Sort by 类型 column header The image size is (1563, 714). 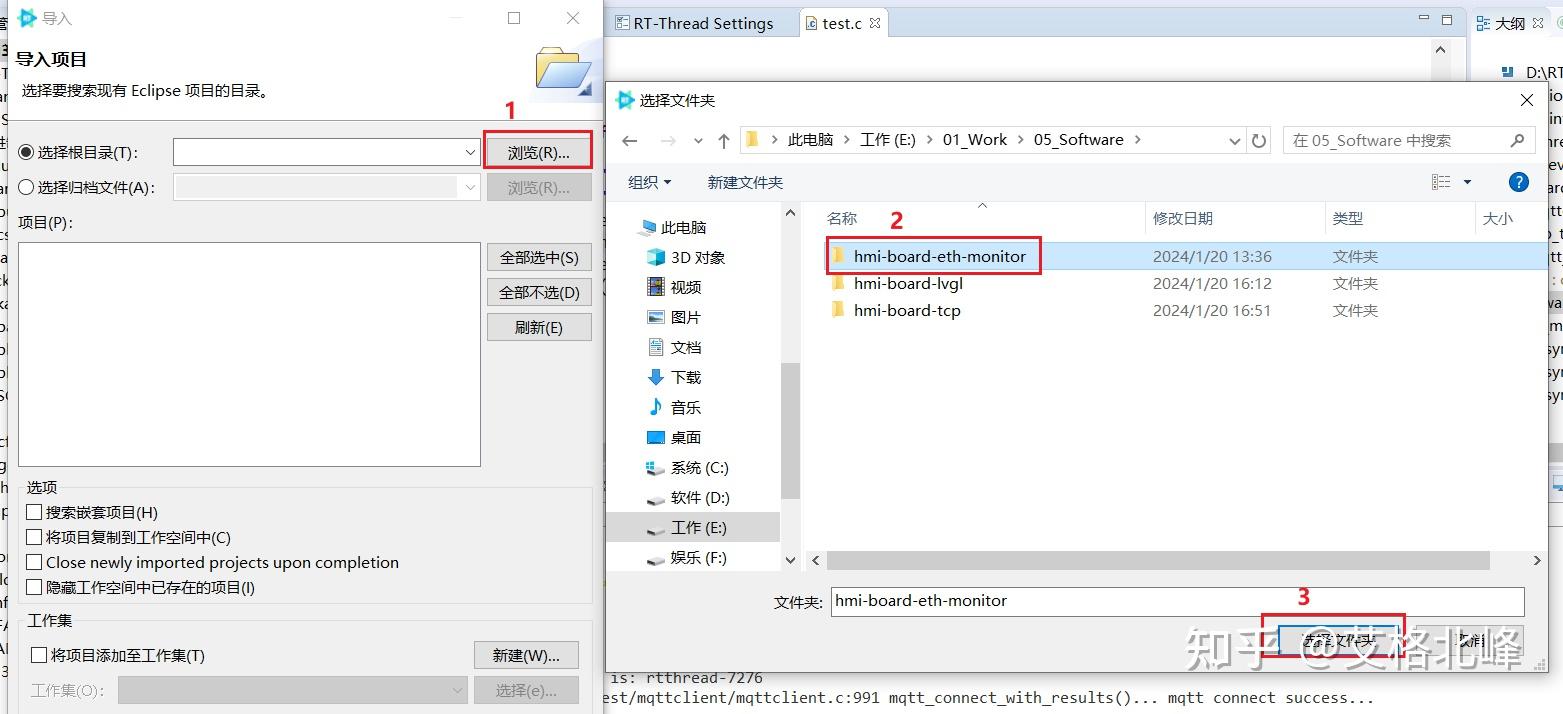(1347, 218)
